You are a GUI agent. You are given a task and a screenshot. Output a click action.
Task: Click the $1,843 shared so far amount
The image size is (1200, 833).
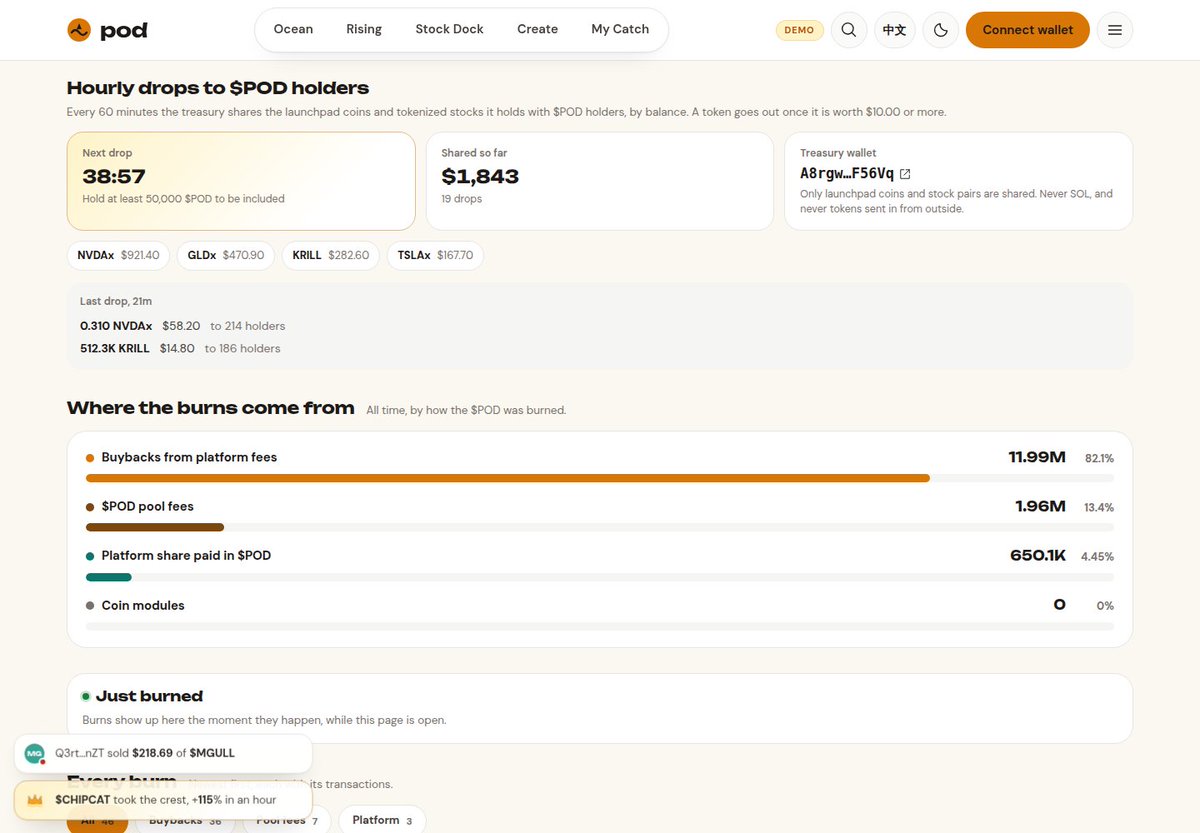point(480,177)
